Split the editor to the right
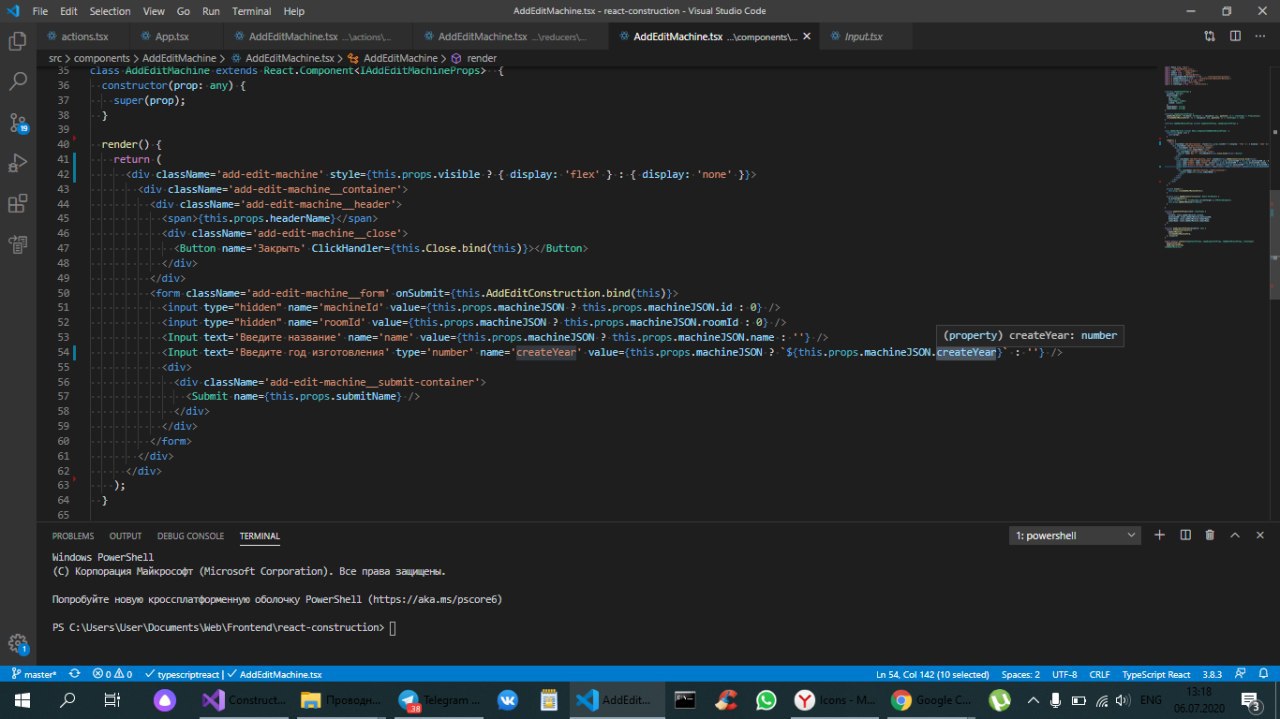 (x=1235, y=36)
